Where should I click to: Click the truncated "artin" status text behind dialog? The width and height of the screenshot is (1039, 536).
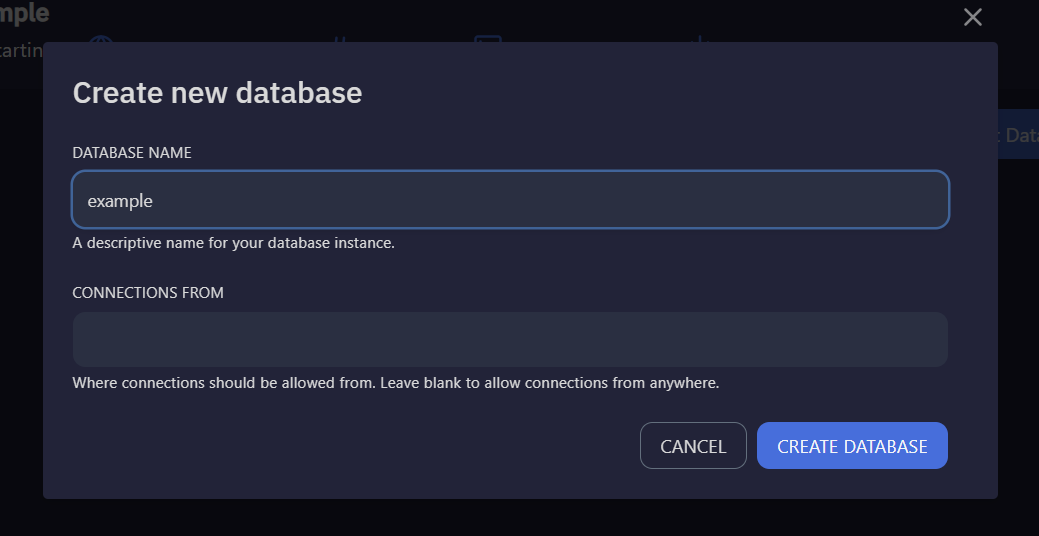[20, 49]
